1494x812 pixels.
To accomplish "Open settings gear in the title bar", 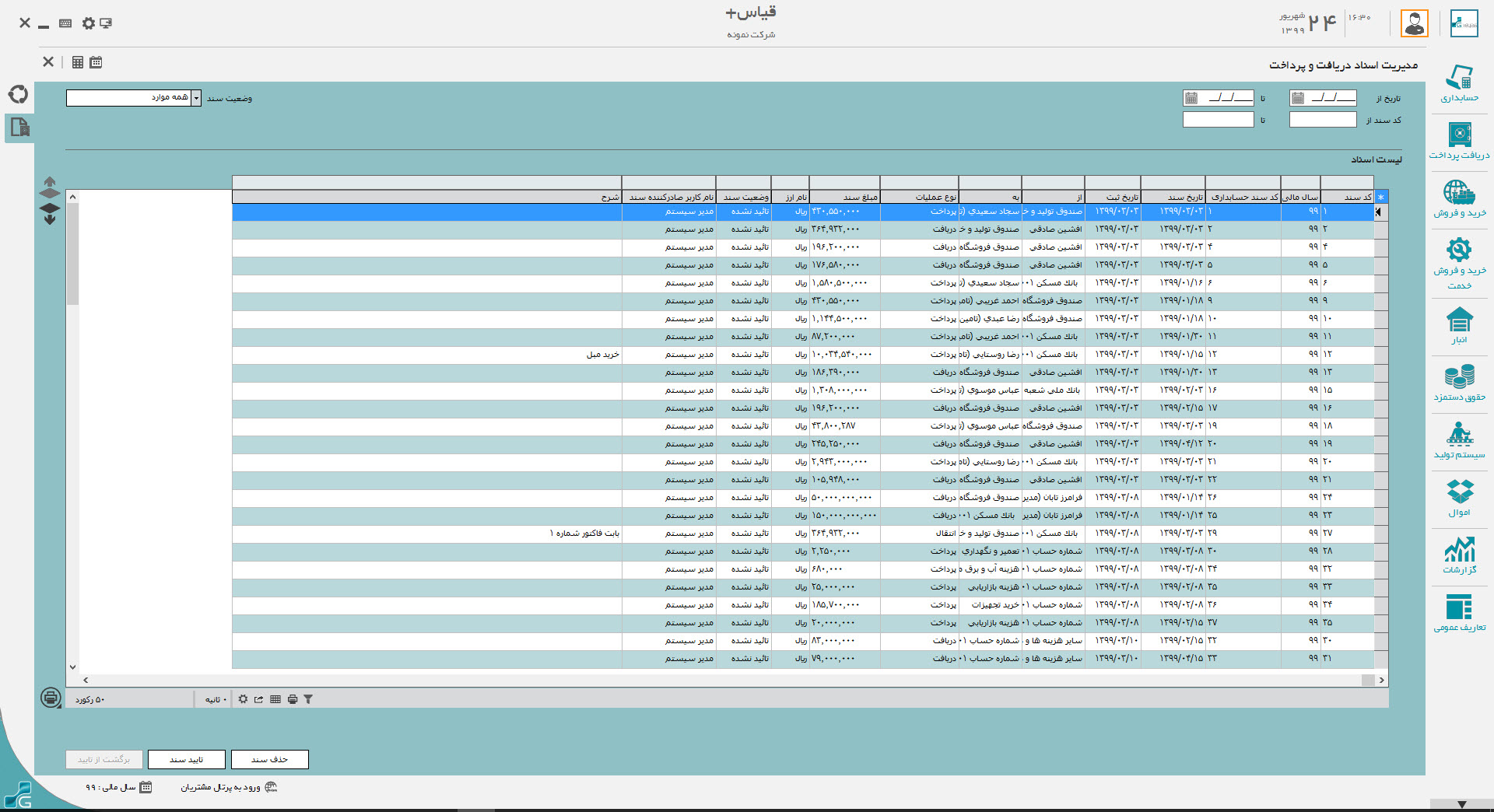I will [x=89, y=23].
